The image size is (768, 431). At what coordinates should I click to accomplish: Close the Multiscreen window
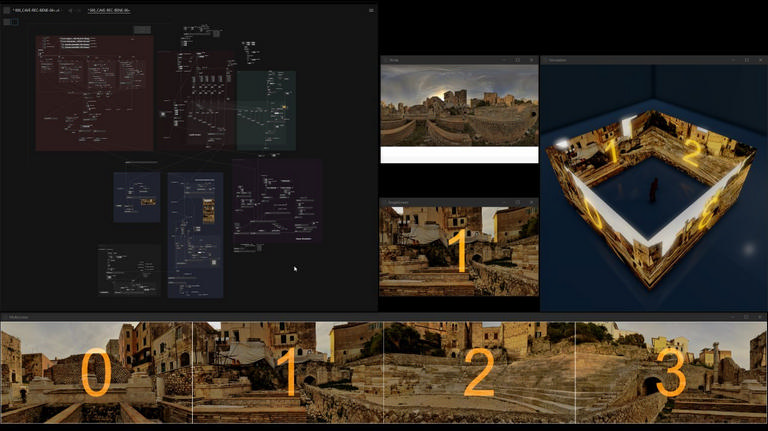click(x=760, y=317)
